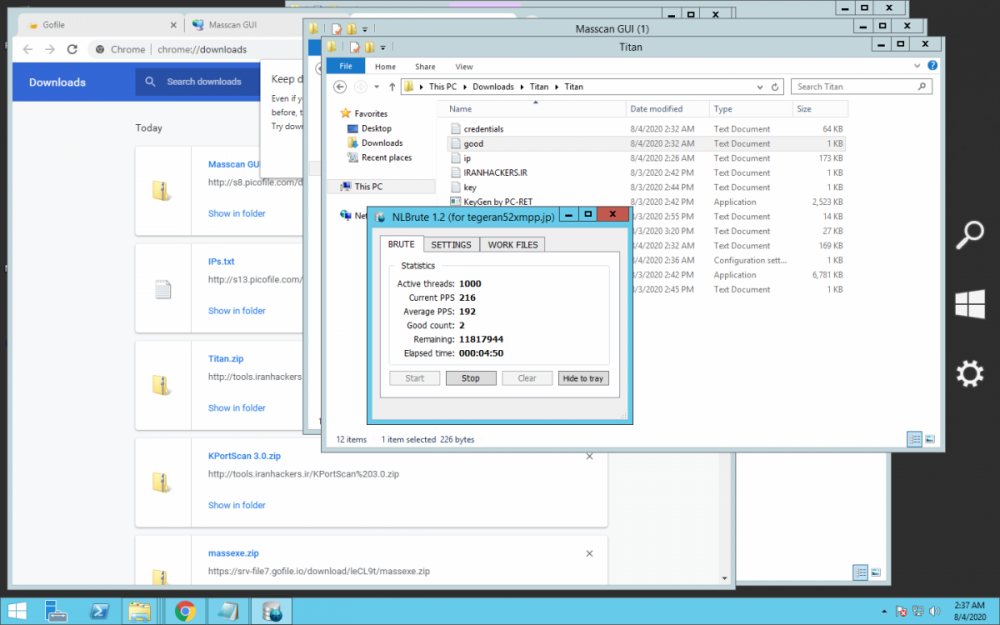Select the ip text file
Image resolution: width=1000 pixels, height=625 pixels.
pos(466,158)
